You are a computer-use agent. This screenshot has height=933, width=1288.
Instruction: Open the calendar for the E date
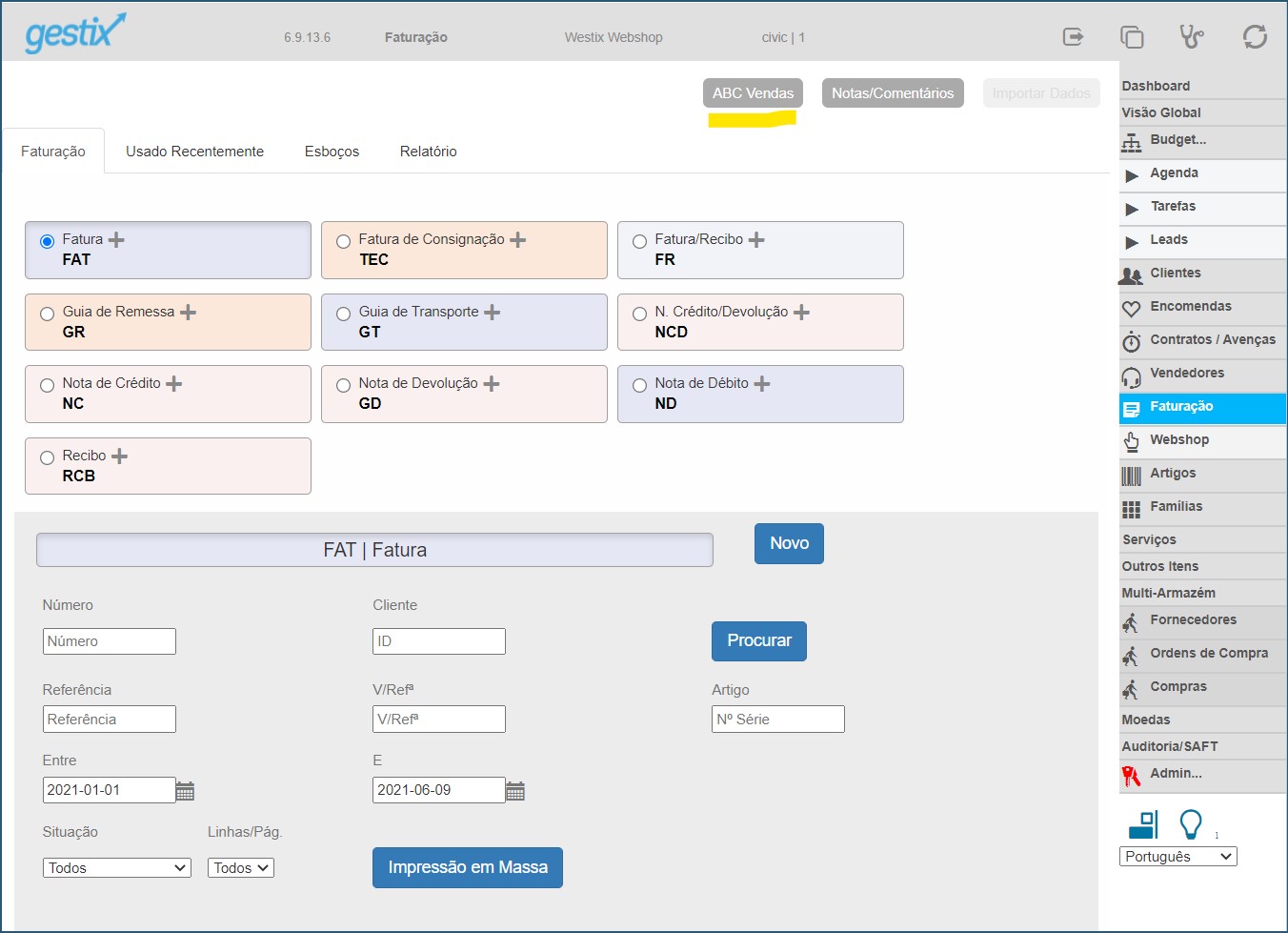pos(515,790)
